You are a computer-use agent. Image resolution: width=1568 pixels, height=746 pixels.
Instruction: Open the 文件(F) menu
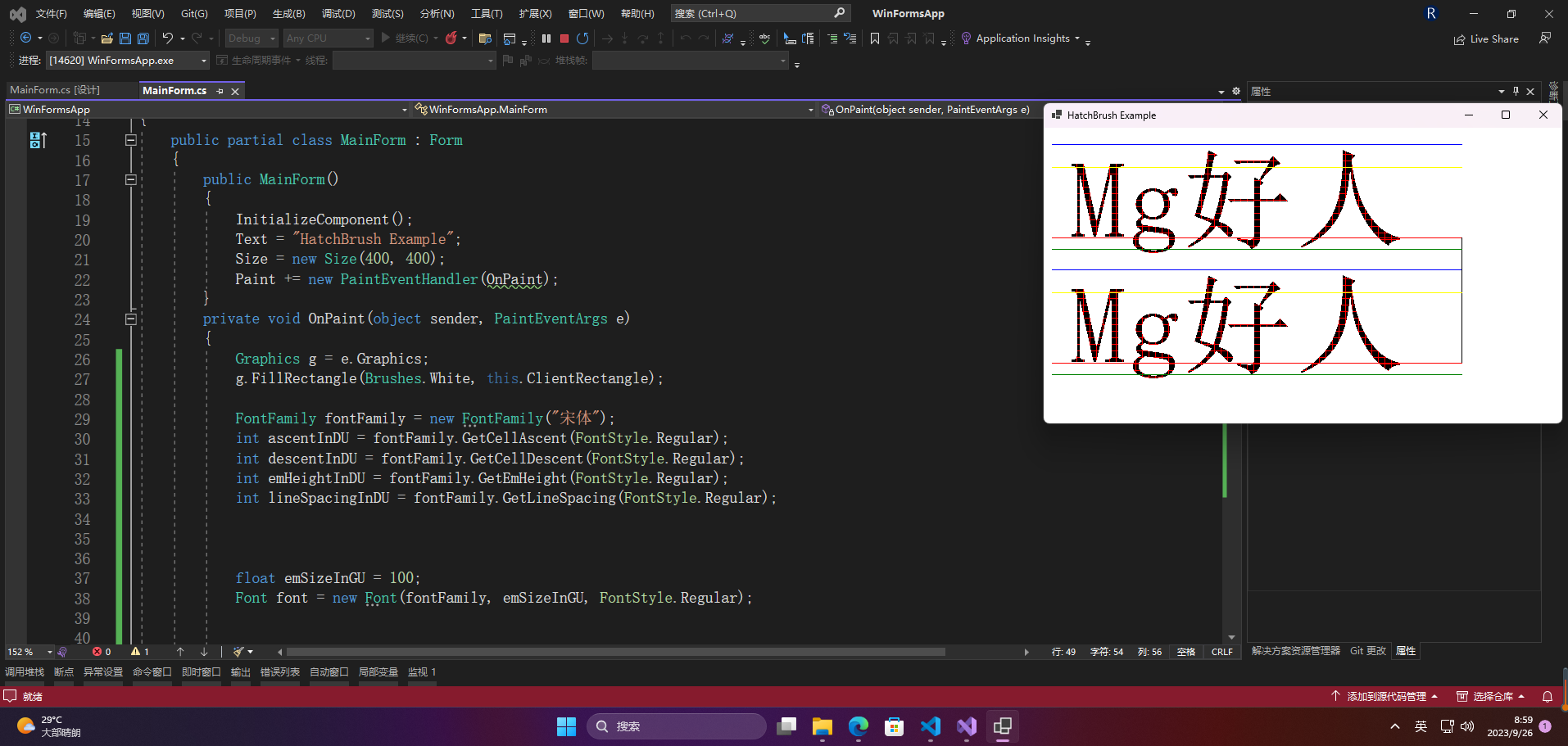[52, 13]
